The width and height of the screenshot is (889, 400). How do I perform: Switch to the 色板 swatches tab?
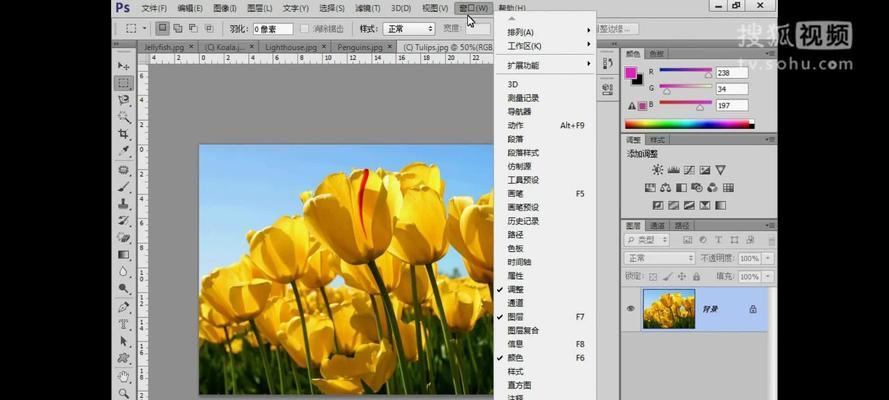point(657,54)
